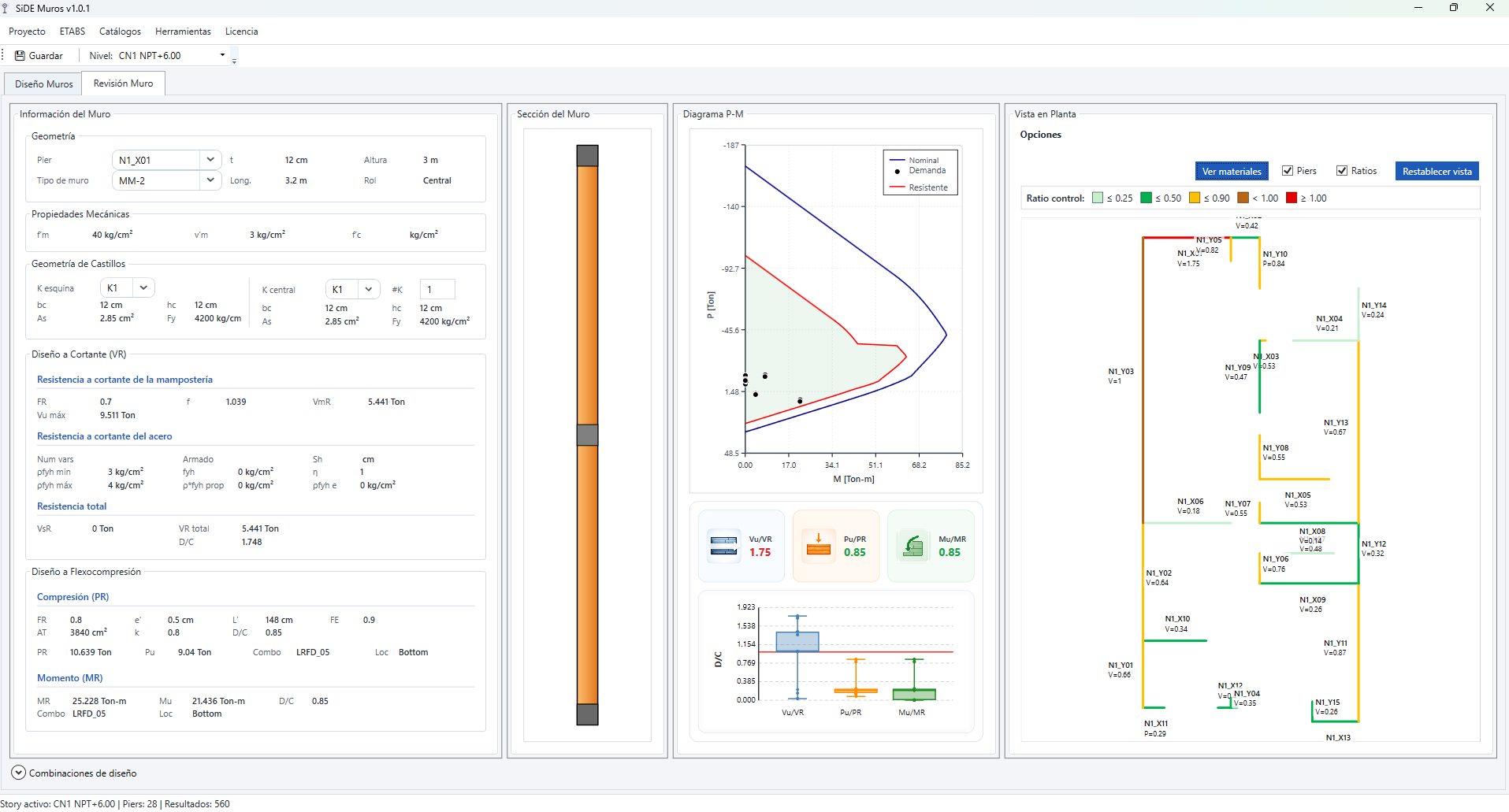Disable the Ratios checkbox
This screenshot has width=1509, height=812.
coord(1342,171)
